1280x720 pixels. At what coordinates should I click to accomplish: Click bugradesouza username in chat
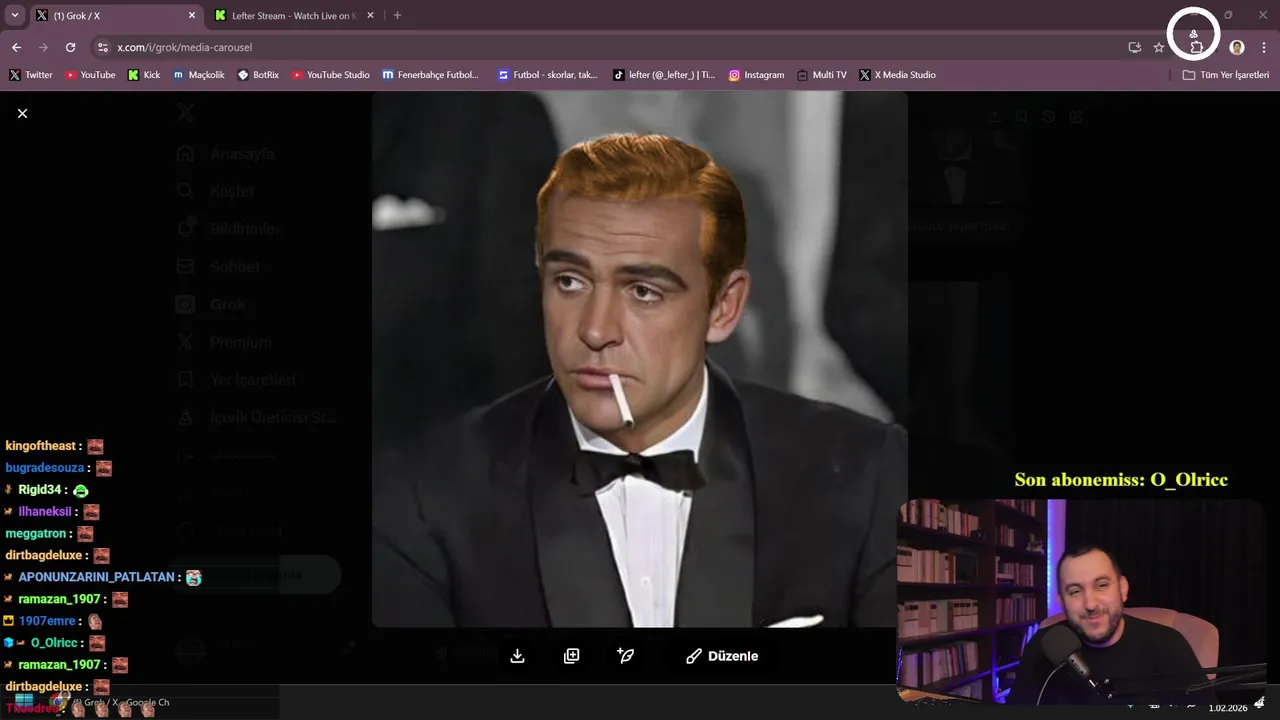click(45, 468)
